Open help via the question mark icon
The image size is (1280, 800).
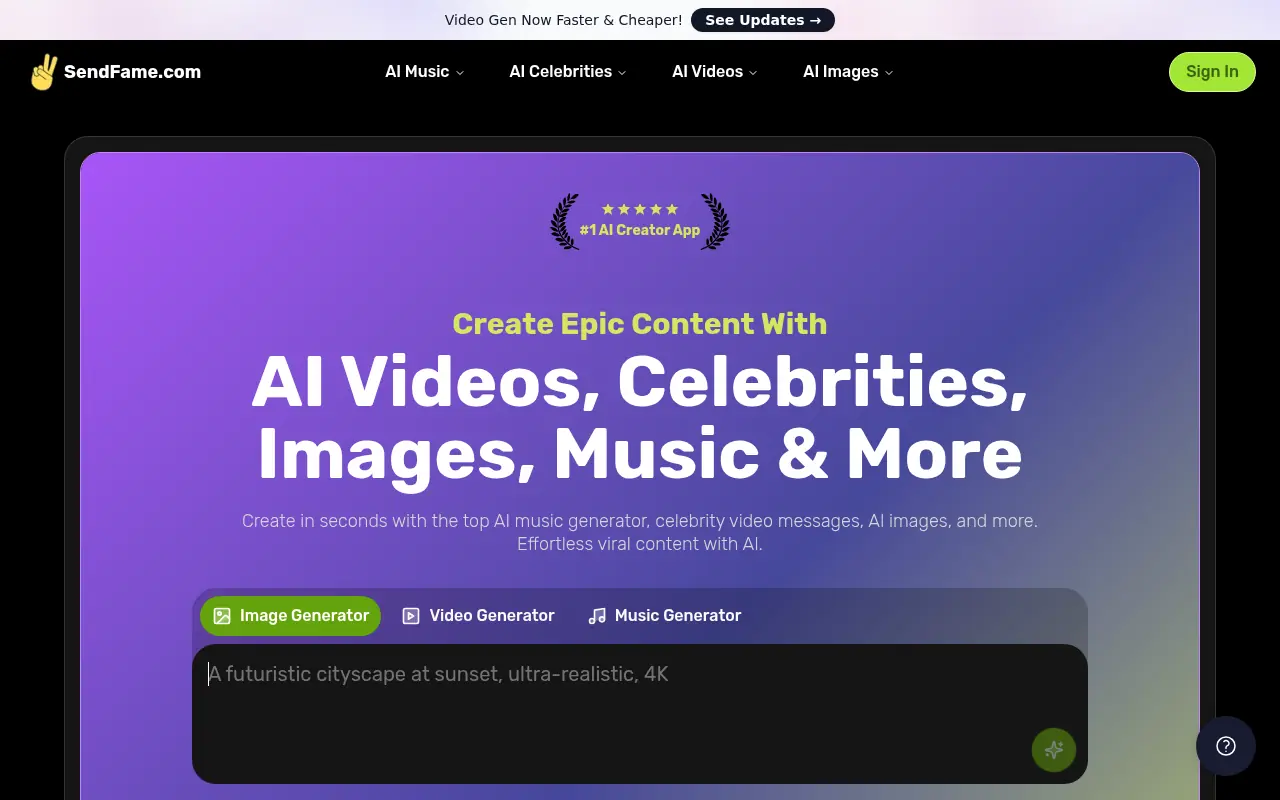[1225, 746]
